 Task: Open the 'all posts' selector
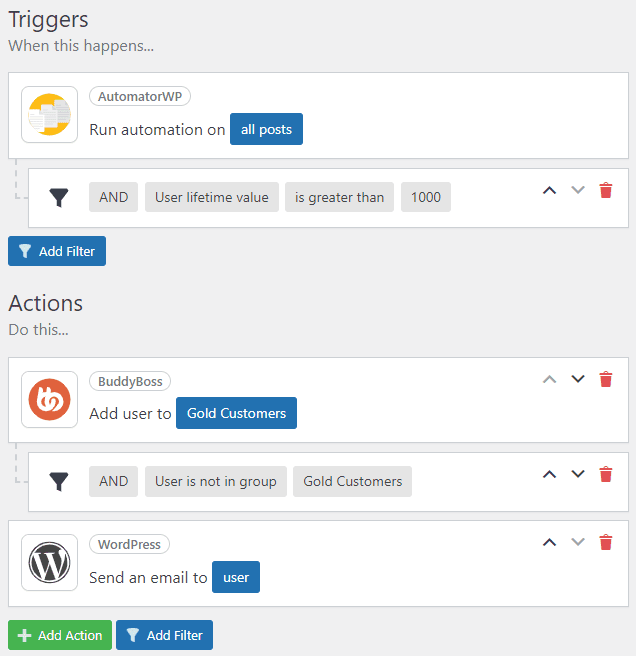[x=266, y=130]
